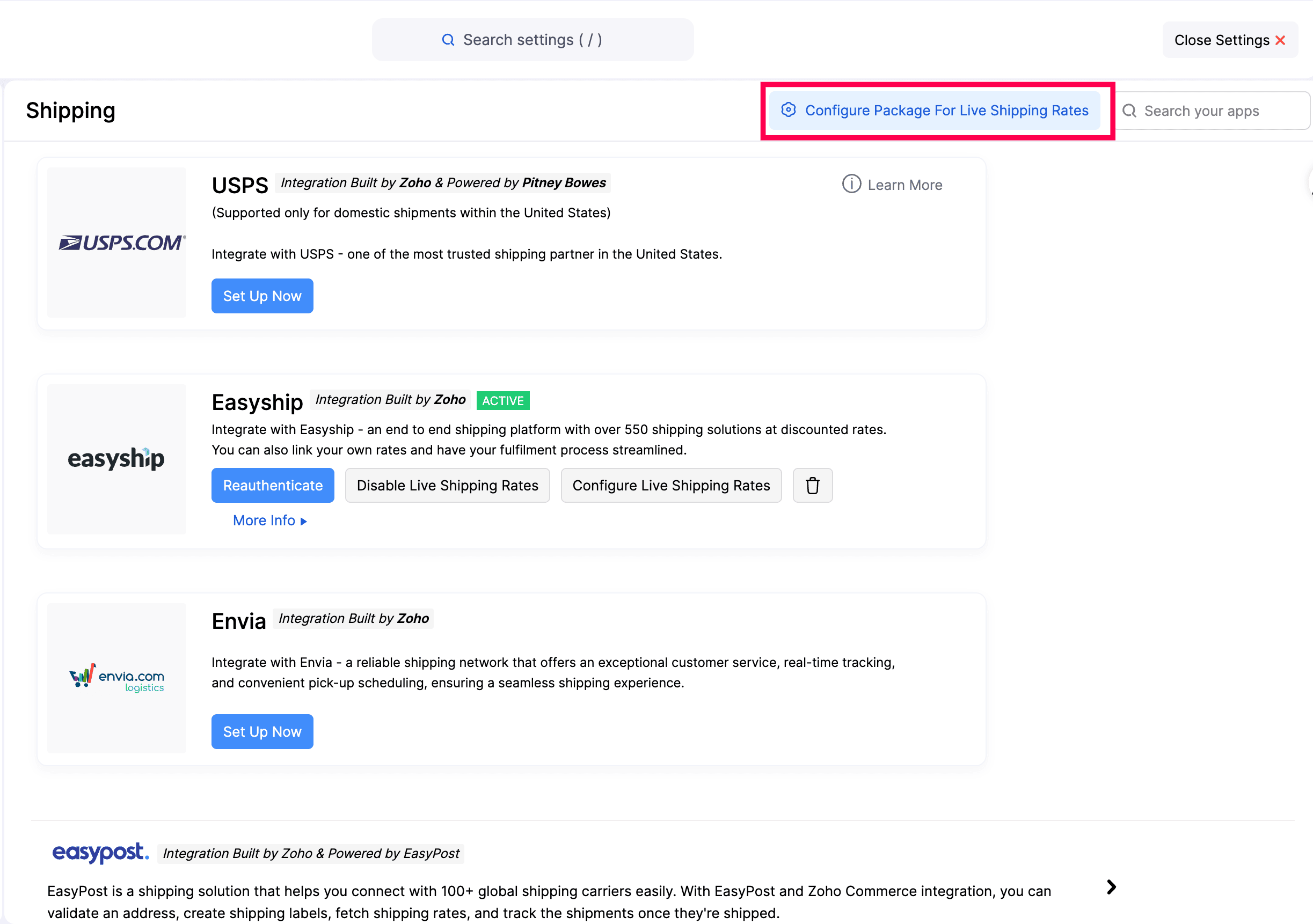Open Configure Live Shipping Rates for Easyship
Viewport: 1313px width, 924px height.
point(671,485)
